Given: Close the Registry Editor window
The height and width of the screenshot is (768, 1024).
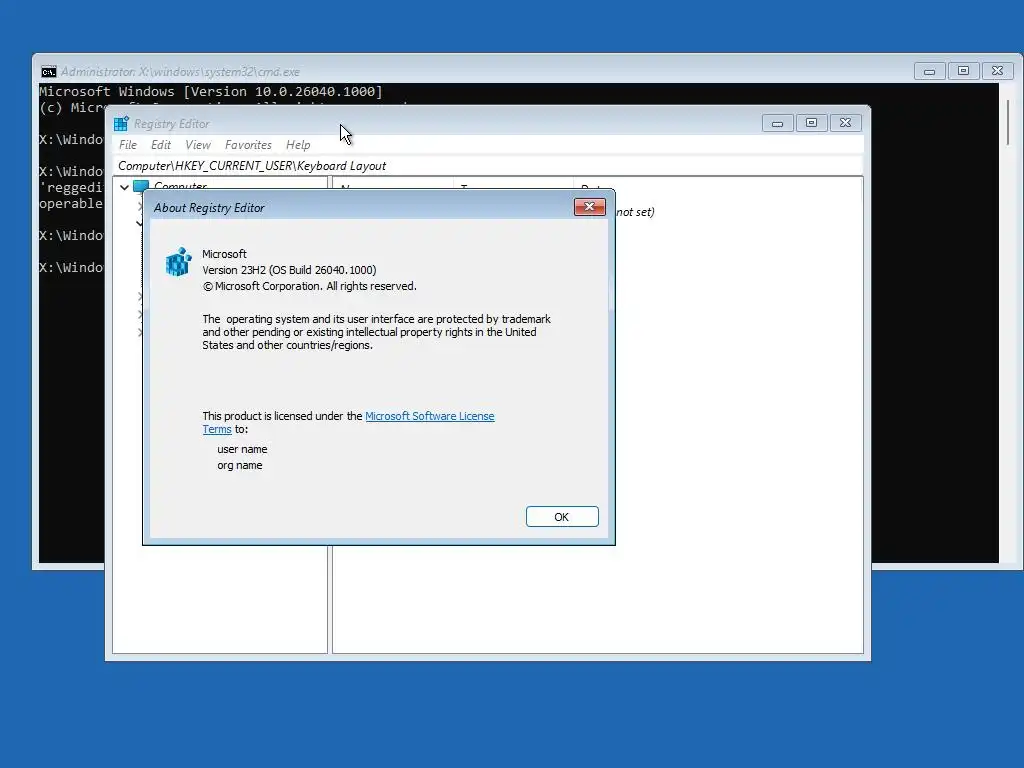Looking at the screenshot, I should [846, 123].
